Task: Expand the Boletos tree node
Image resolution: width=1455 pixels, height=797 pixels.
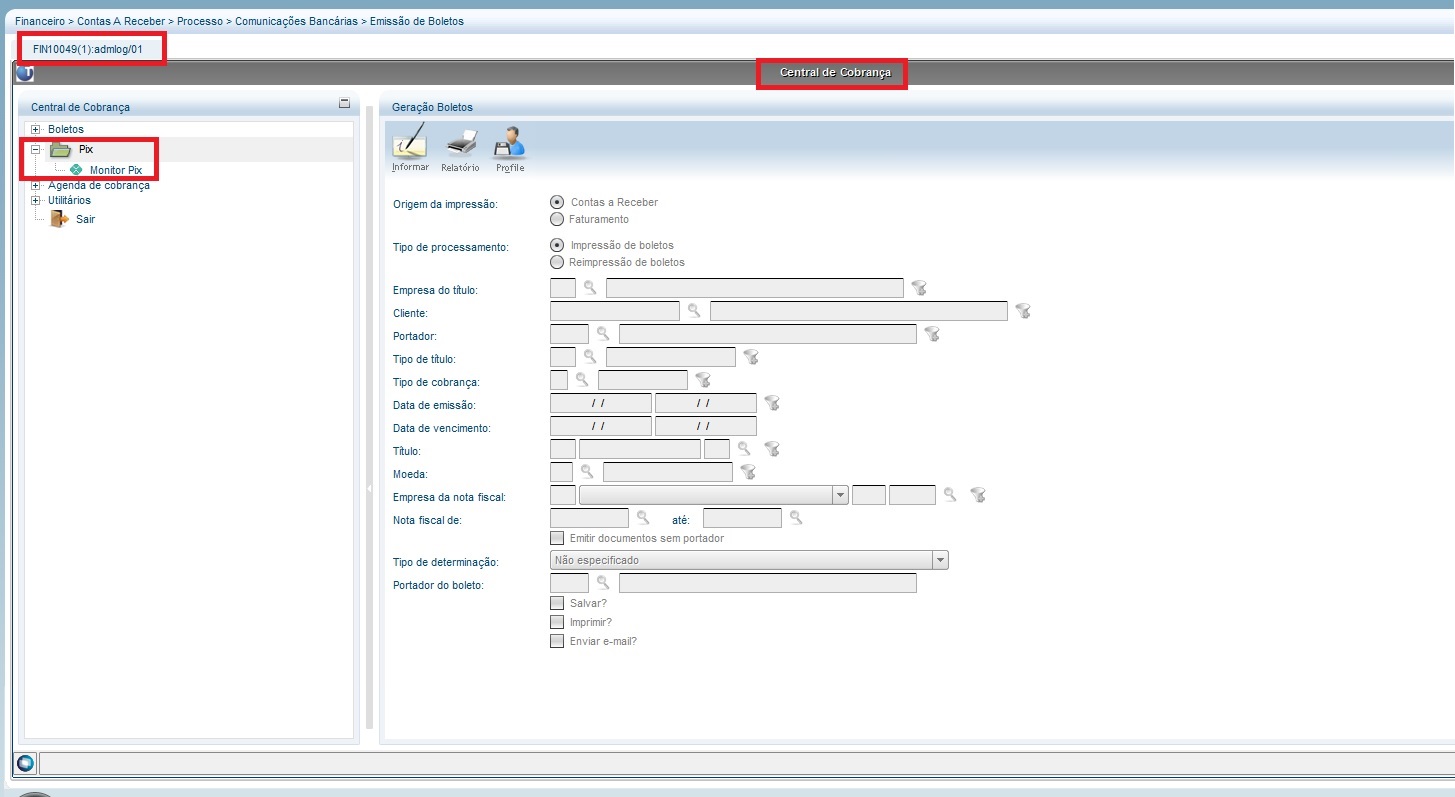Action: (x=36, y=129)
